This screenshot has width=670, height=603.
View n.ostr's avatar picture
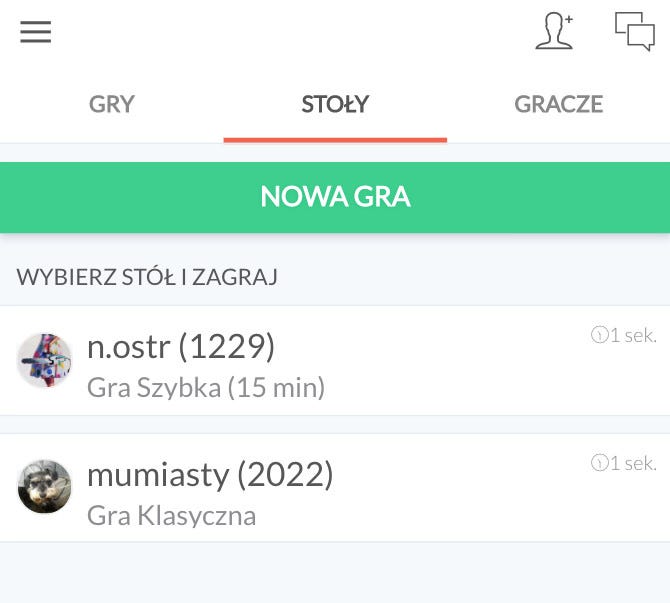tap(44, 360)
